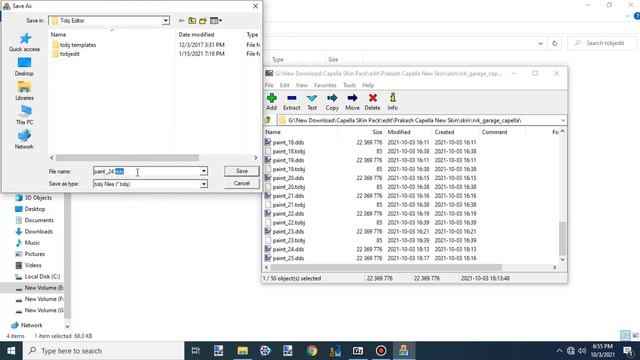Select Desktop in Save As places bar
The height and width of the screenshot is (360, 640).
pyautogui.click(x=24, y=67)
